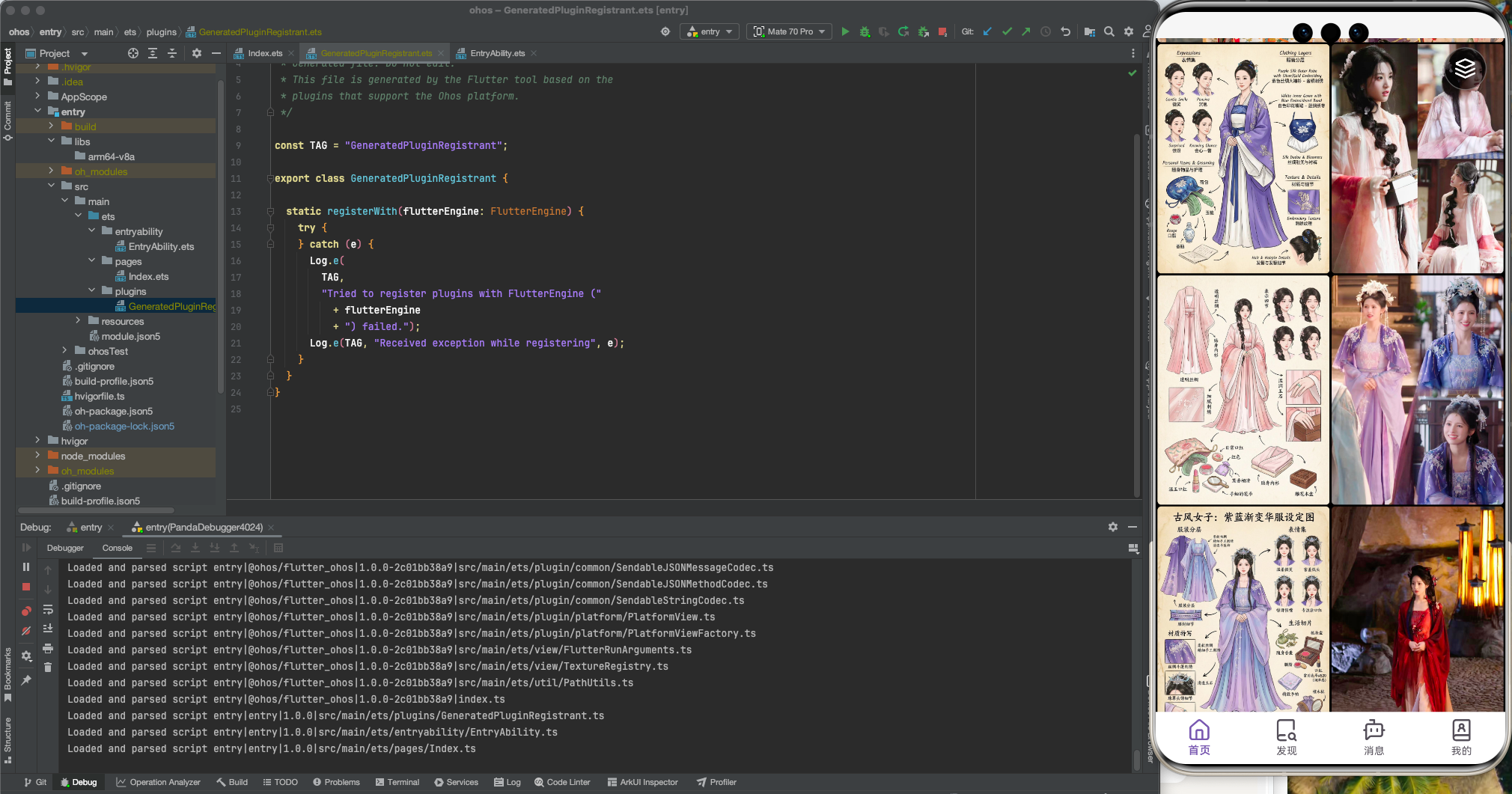Click Expand All icon in Project panel
The width and height of the screenshot is (1512, 794).
[153, 53]
